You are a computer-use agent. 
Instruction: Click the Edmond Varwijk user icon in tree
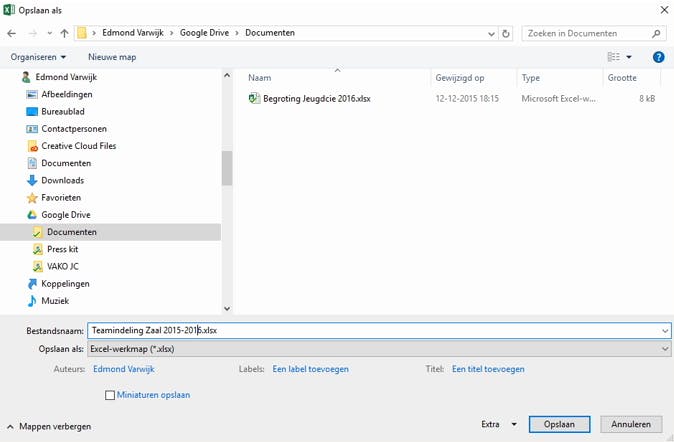point(26,77)
